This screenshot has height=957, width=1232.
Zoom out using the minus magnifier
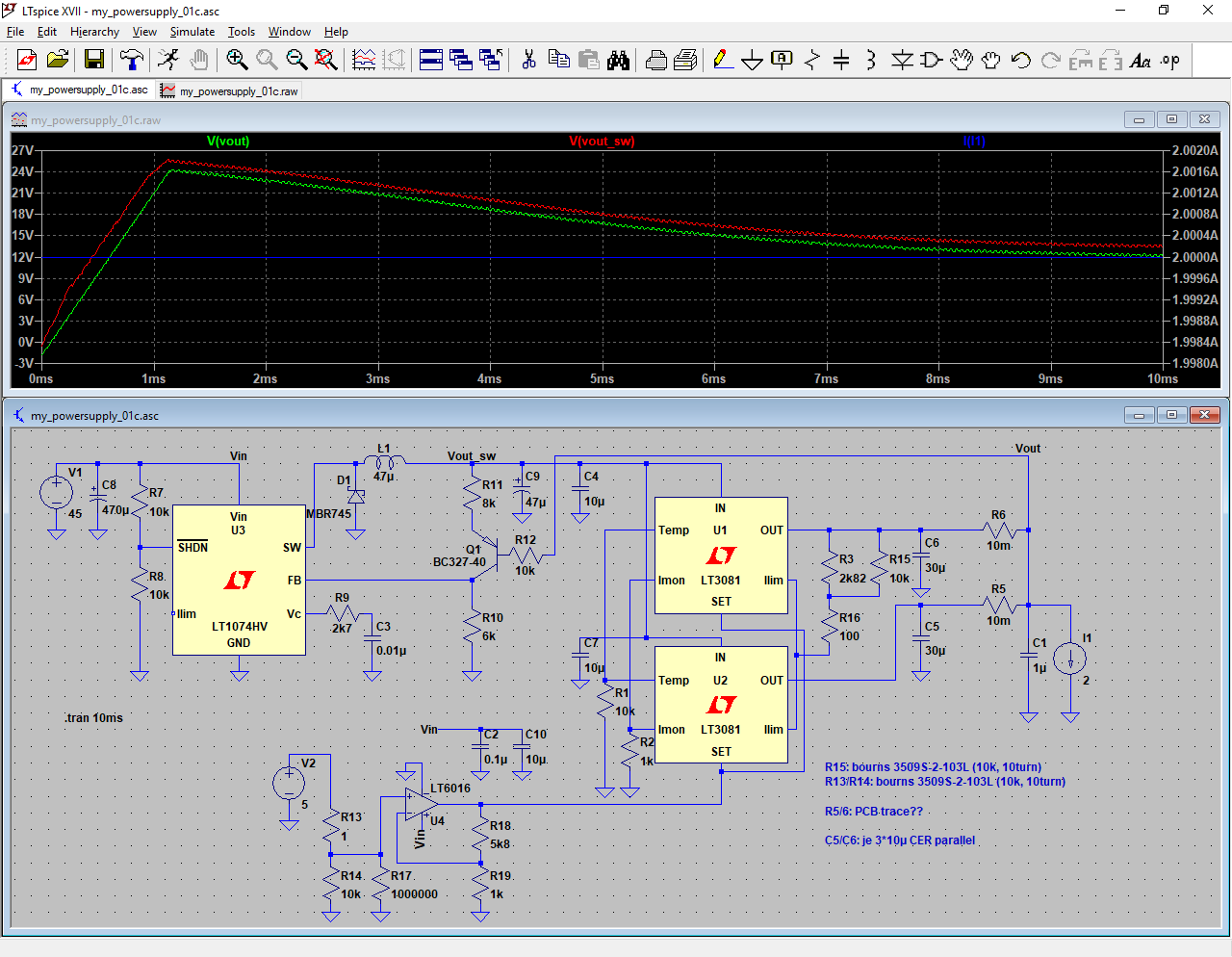pos(296,60)
